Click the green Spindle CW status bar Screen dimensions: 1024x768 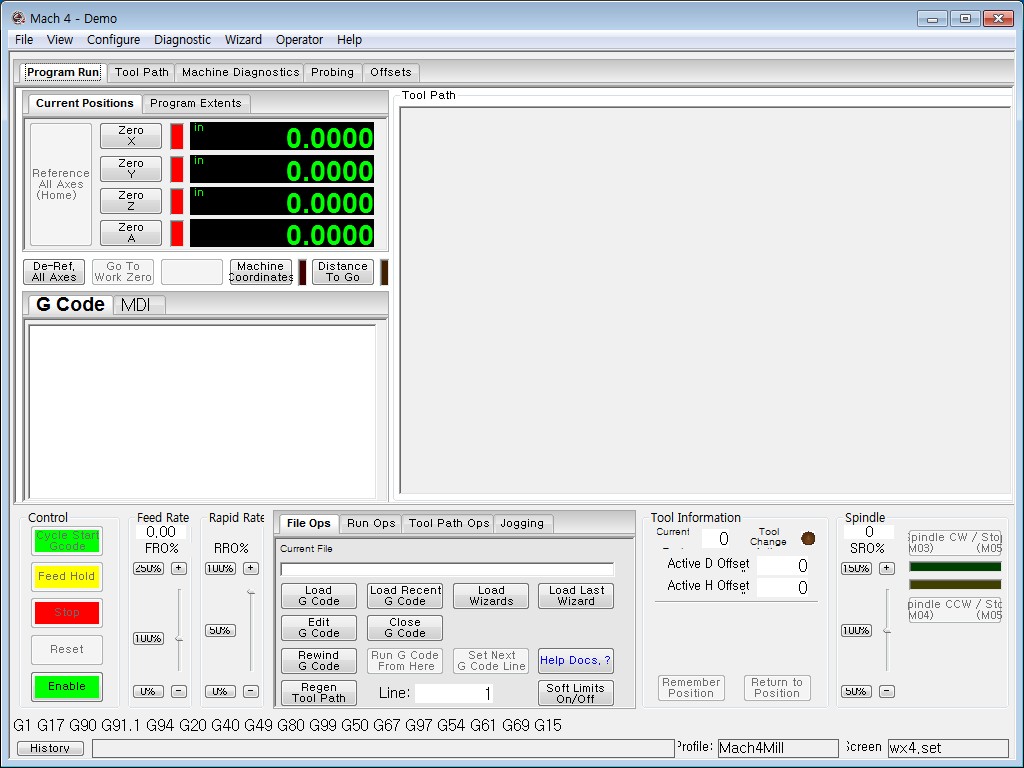[x=955, y=566]
